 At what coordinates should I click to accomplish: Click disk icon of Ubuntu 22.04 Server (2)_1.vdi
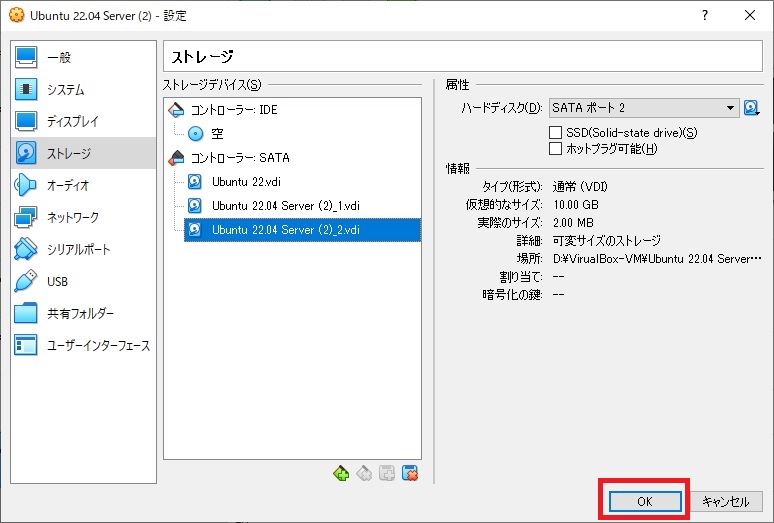click(195, 206)
